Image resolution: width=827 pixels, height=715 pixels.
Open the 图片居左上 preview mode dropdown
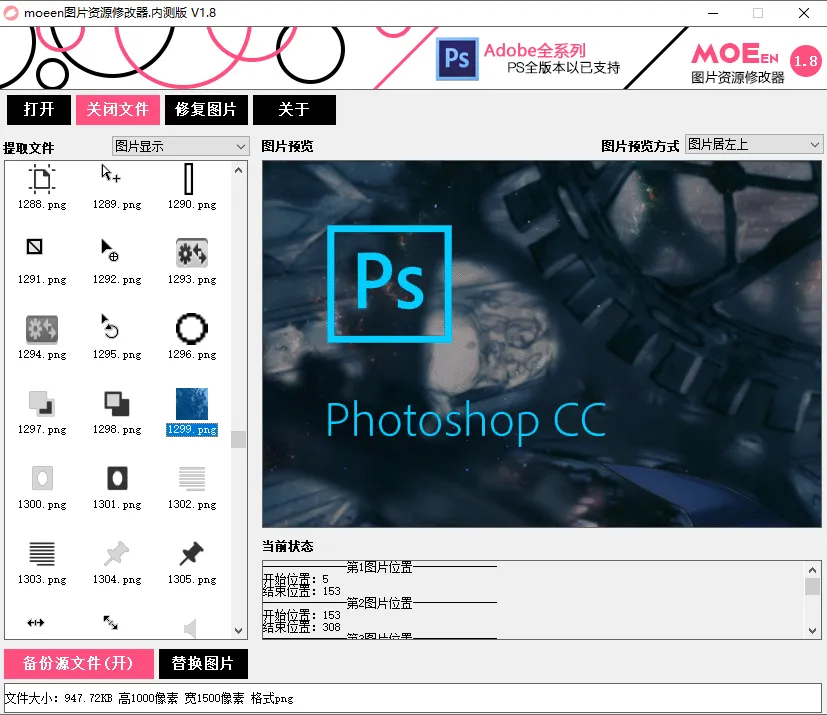pyautogui.click(x=754, y=144)
